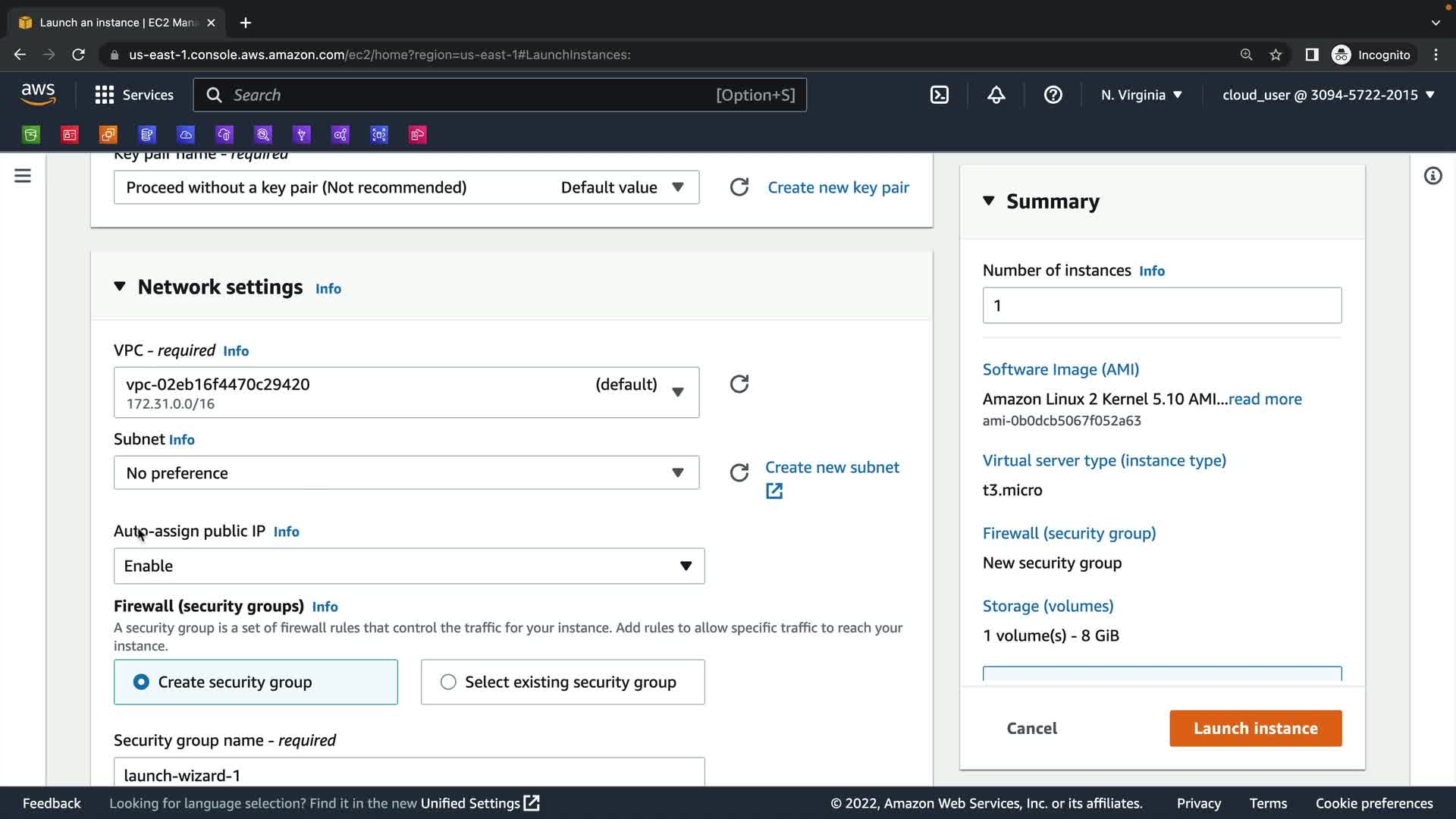Viewport: 1456px width, 819px height.
Task: Open the N. Virginia region menu
Action: [1141, 95]
